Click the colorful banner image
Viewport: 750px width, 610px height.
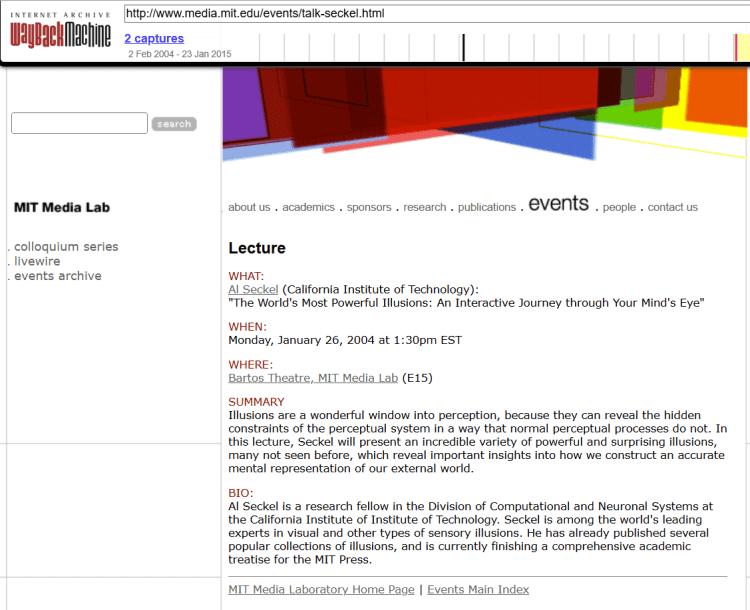pos(486,114)
